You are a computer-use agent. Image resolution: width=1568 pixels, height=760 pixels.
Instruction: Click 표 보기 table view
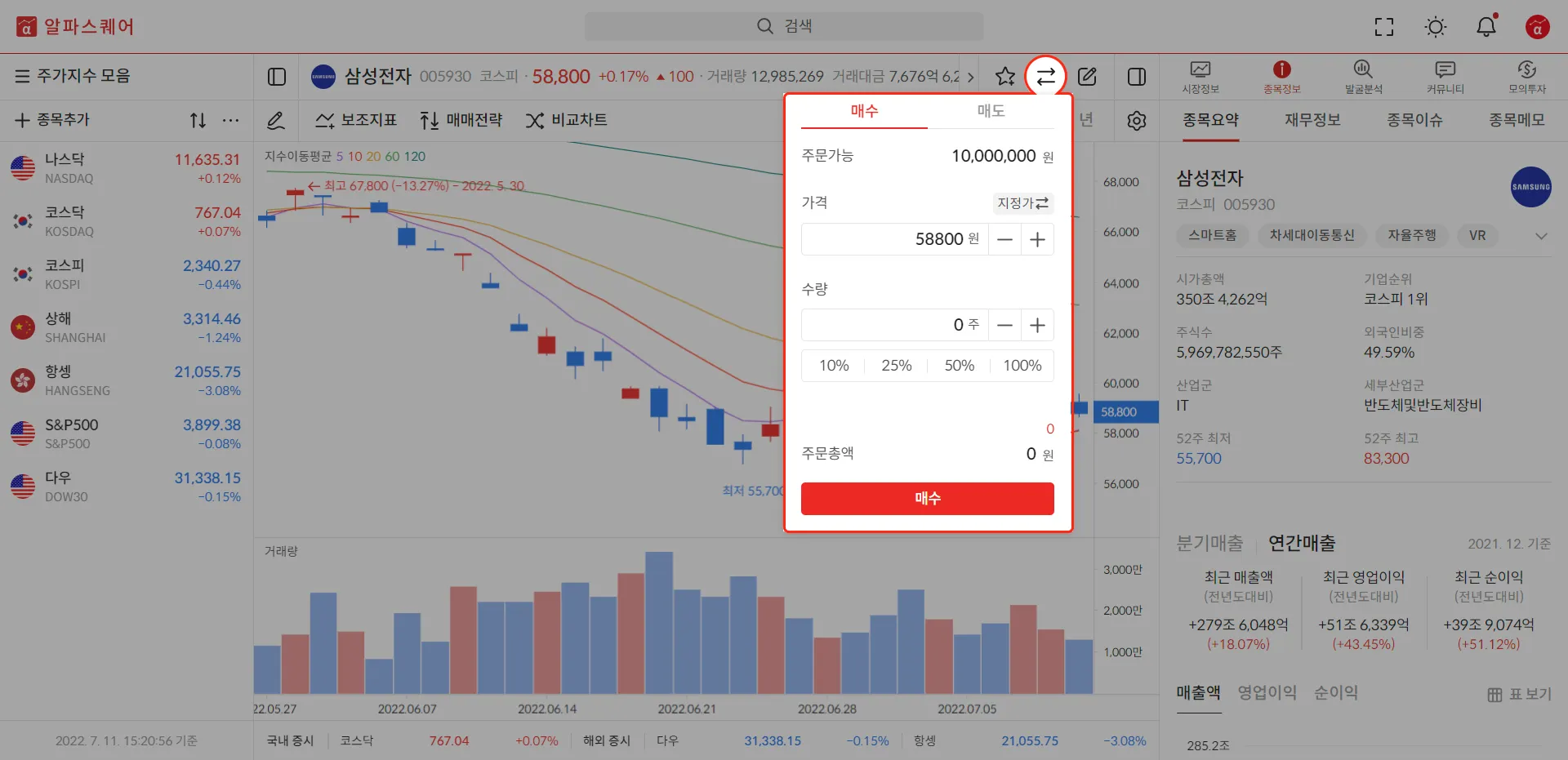click(1519, 695)
